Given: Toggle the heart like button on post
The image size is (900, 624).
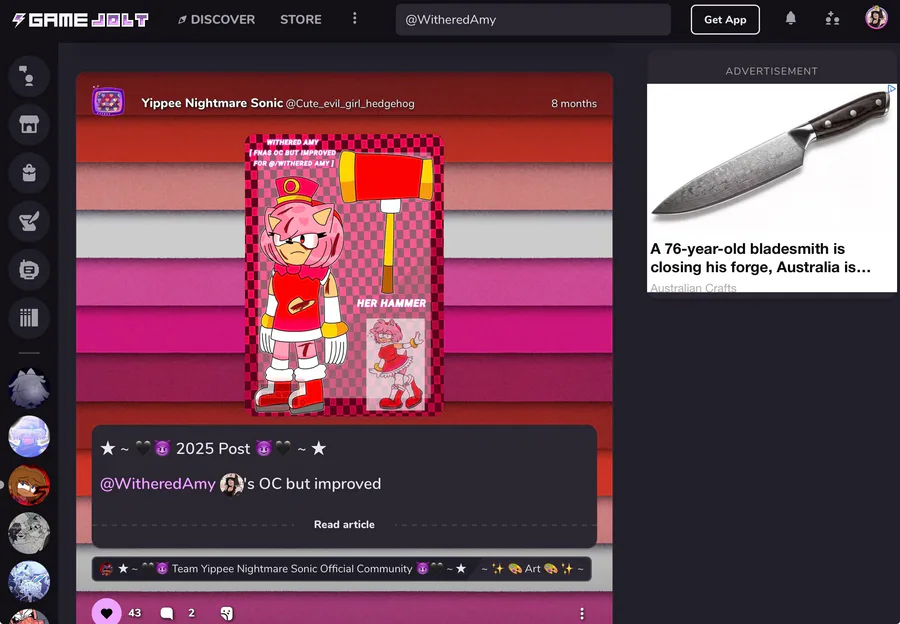Looking at the screenshot, I should (107, 613).
